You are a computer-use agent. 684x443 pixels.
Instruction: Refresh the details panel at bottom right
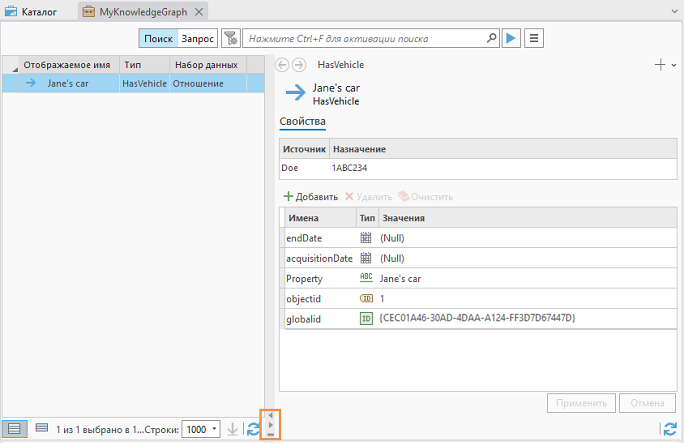669,429
